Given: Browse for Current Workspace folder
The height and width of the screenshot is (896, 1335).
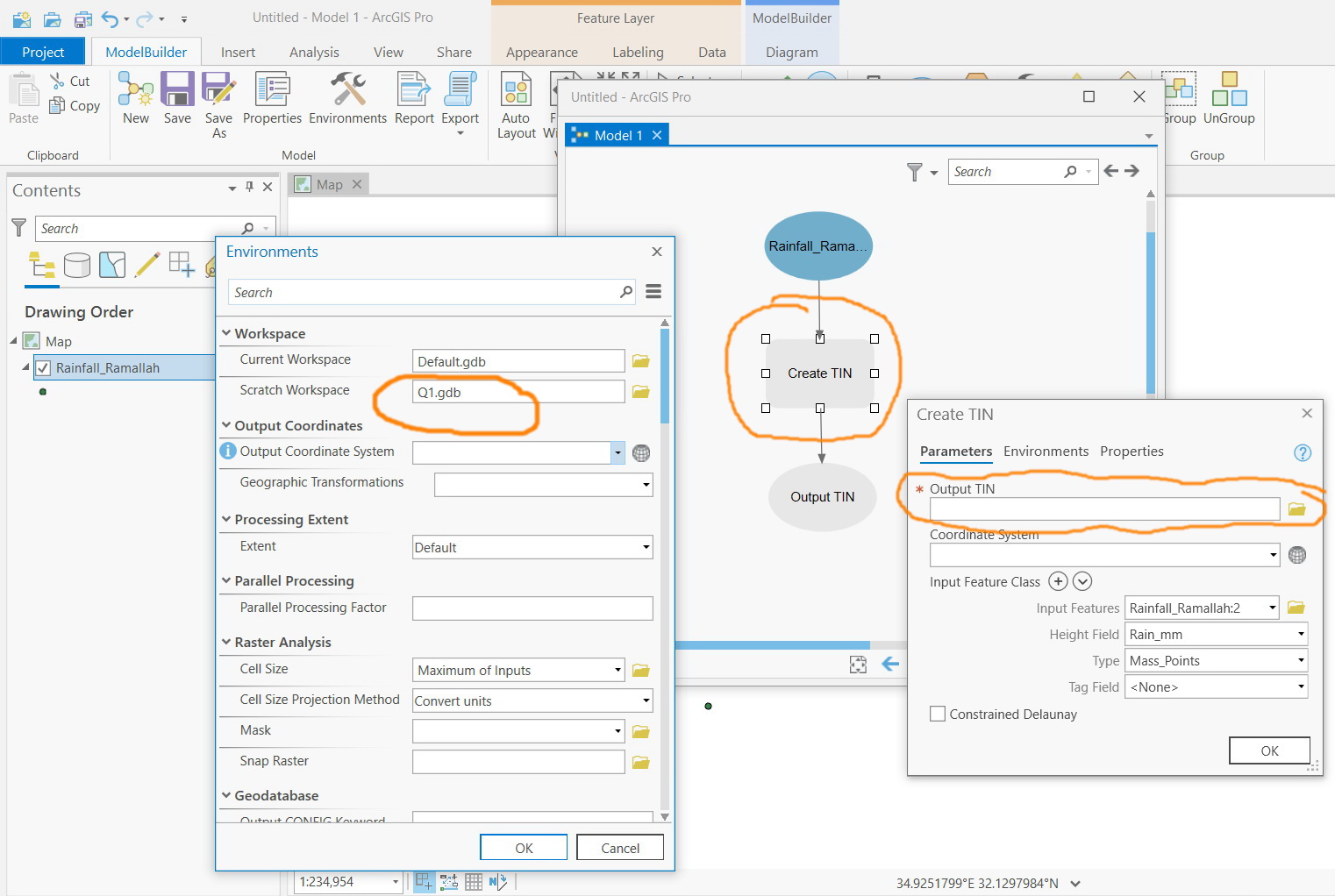Looking at the screenshot, I should pyautogui.click(x=641, y=361).
